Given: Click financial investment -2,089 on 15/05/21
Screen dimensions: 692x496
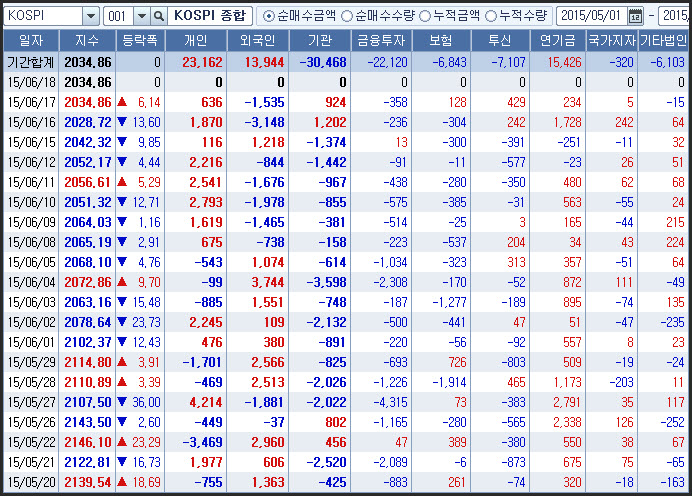Looking at the screenshot, I should point(391,462).
